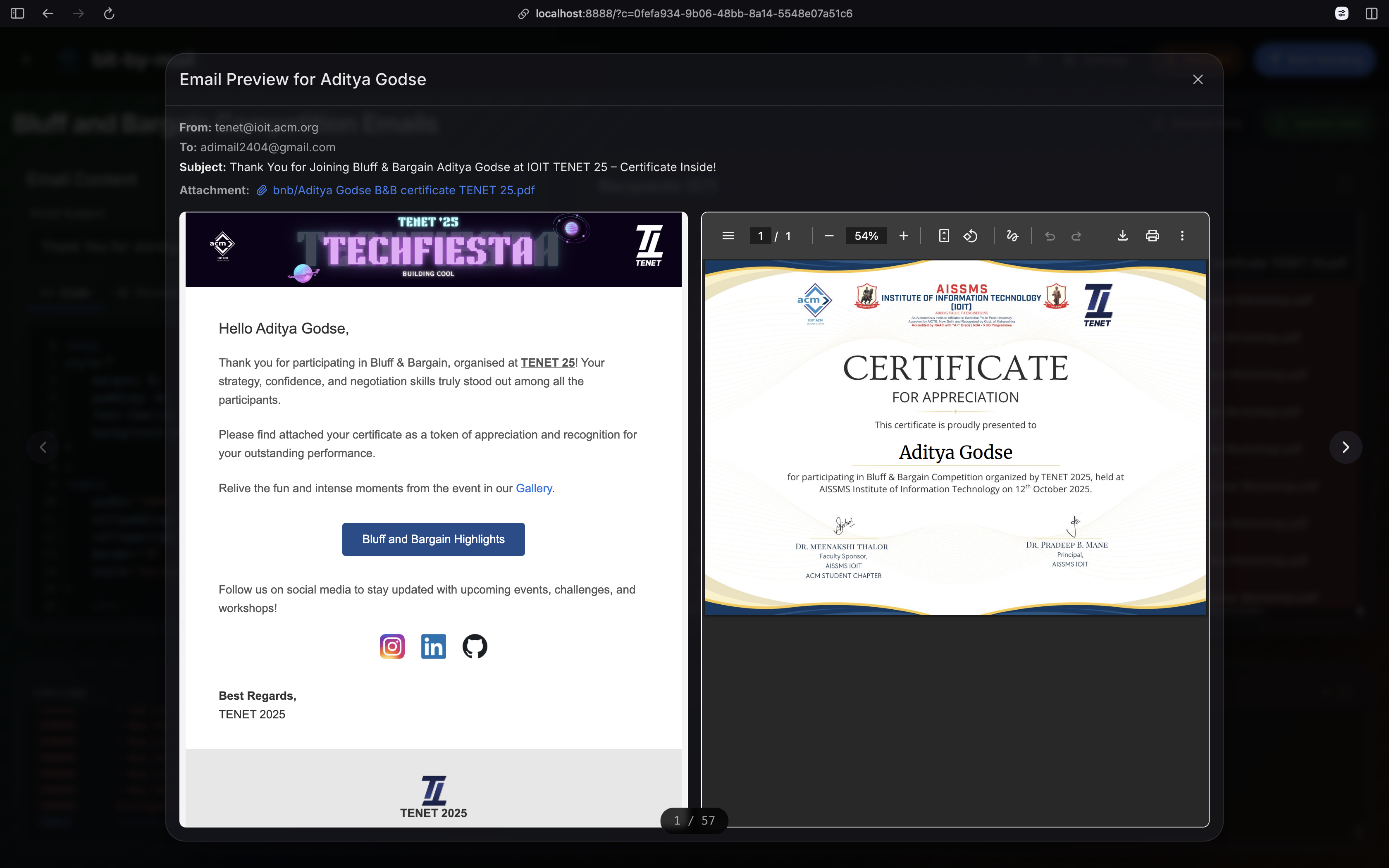
Task: Zoom in on the certificate PDF
Action: [x=903, y=235]
